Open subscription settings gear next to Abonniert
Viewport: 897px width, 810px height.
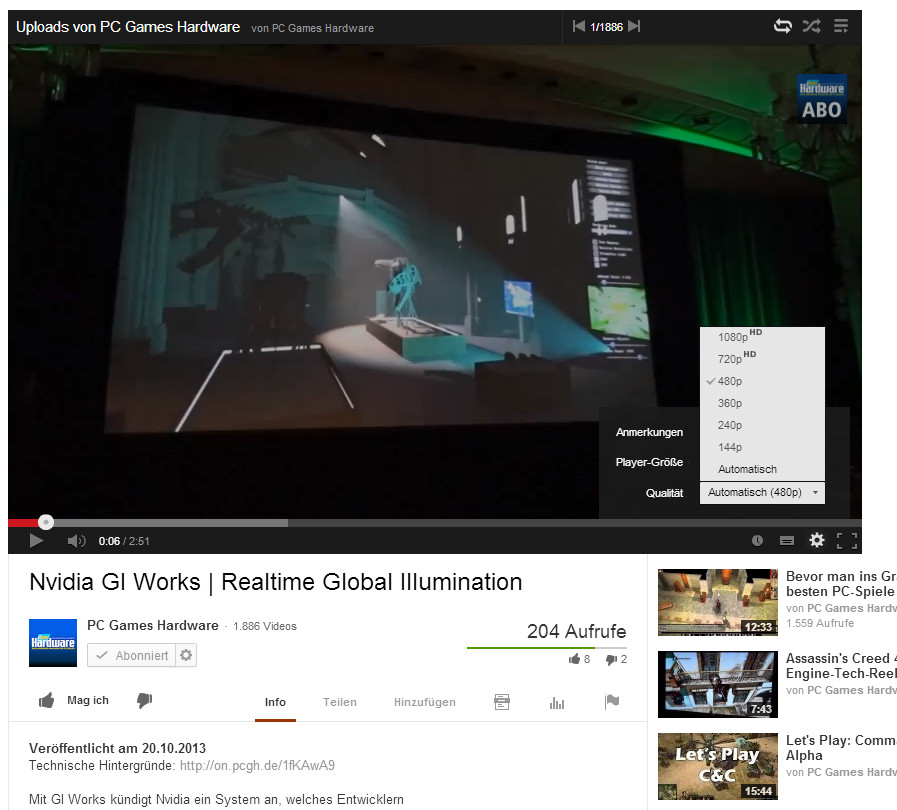coord(186,656)
